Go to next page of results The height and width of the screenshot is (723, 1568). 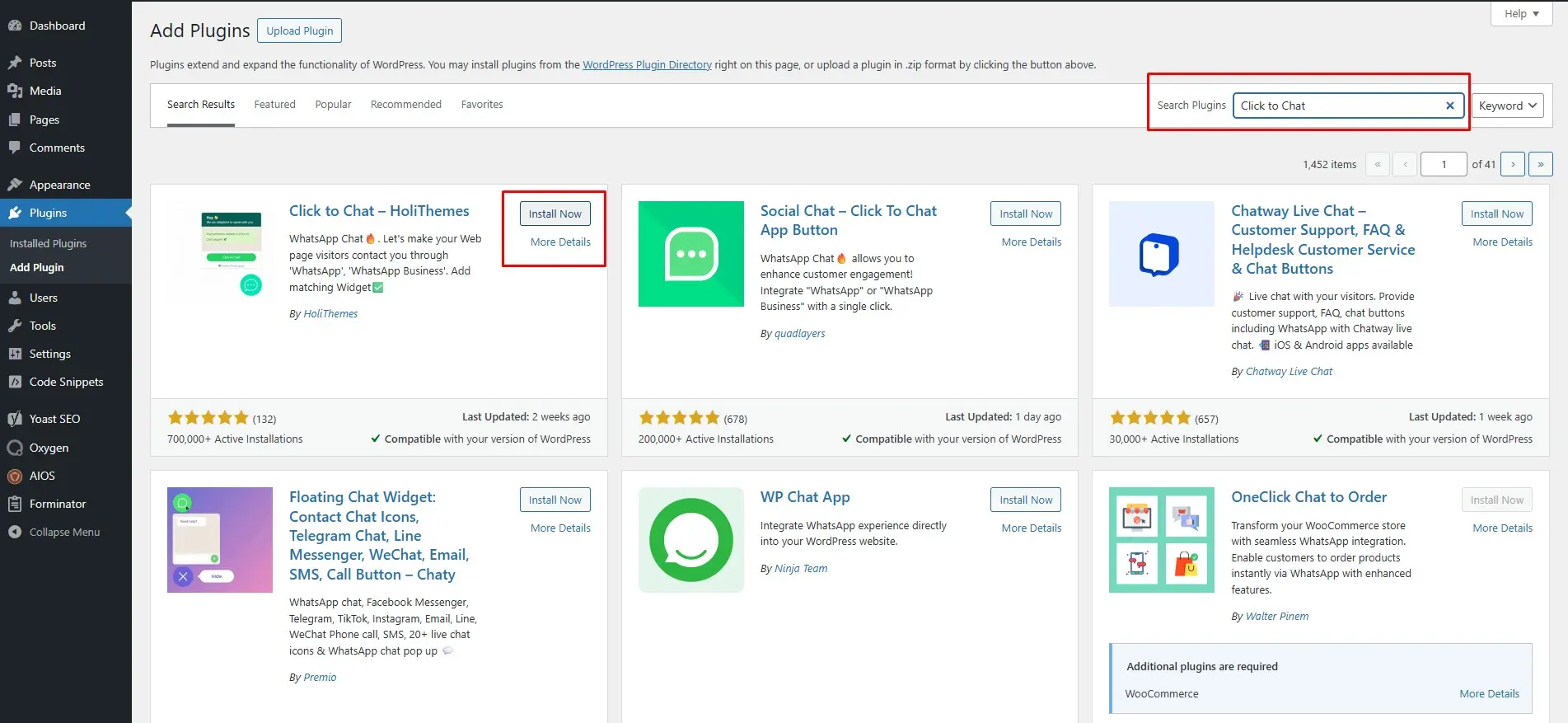tap(1513, 164)
